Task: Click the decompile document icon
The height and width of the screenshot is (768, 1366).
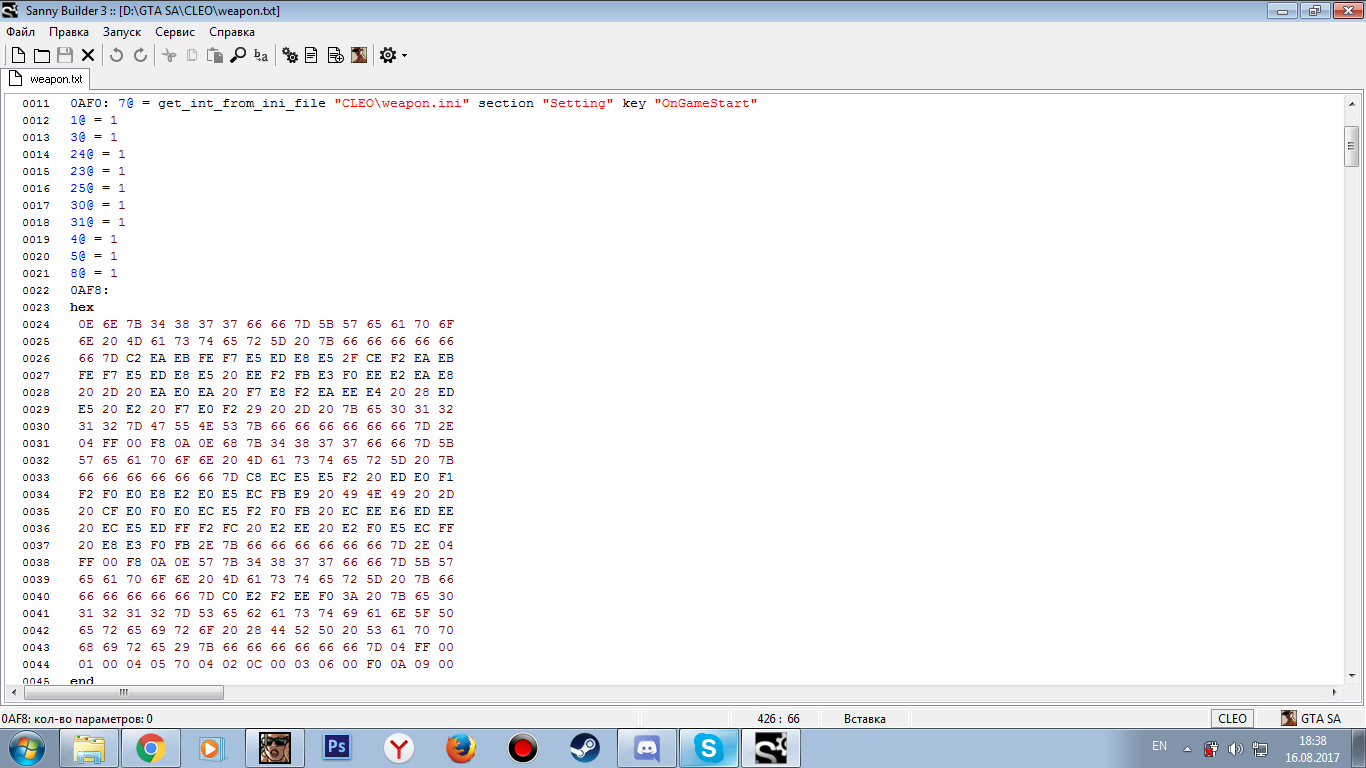Action: point(312,56)
